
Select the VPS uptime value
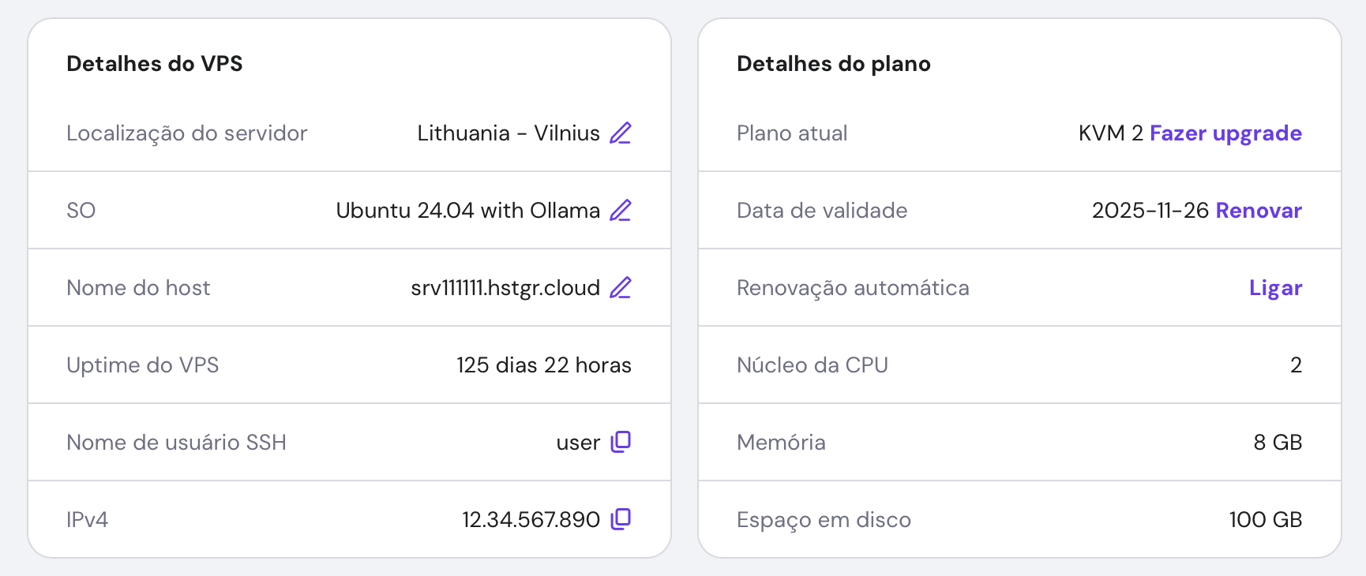[542, 364]
